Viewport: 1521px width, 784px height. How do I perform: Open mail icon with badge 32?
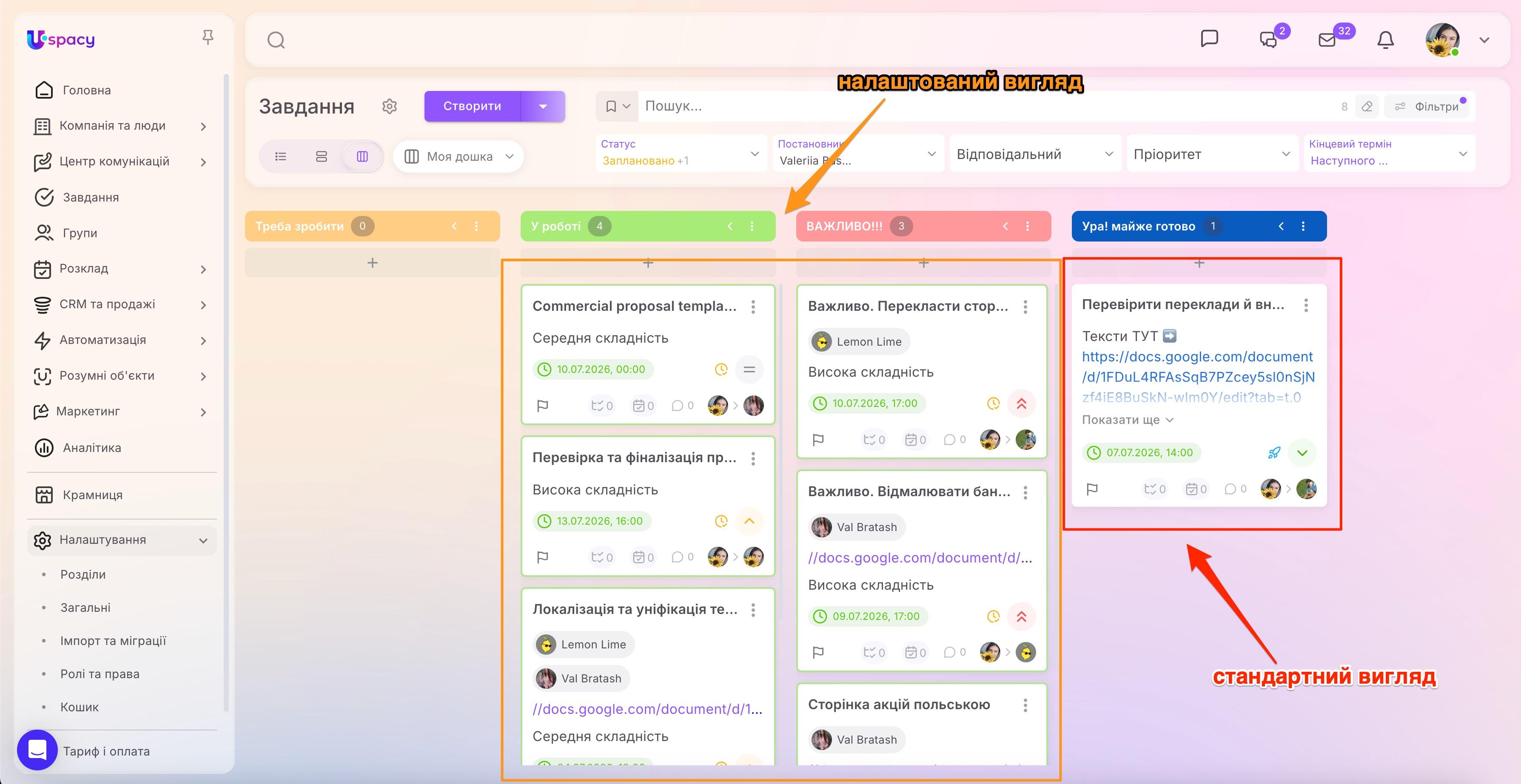point(1327,40)
